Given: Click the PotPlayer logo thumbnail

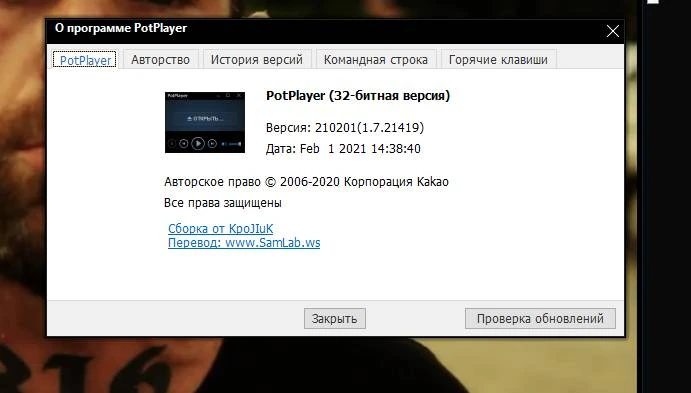Looking at the screenshot, I should [x=205, y=122].
